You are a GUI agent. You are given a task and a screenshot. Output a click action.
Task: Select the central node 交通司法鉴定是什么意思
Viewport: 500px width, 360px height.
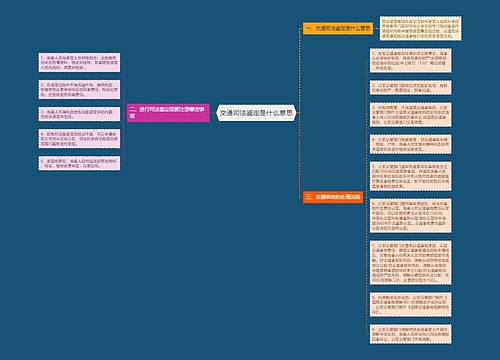(x=256, y=113)
